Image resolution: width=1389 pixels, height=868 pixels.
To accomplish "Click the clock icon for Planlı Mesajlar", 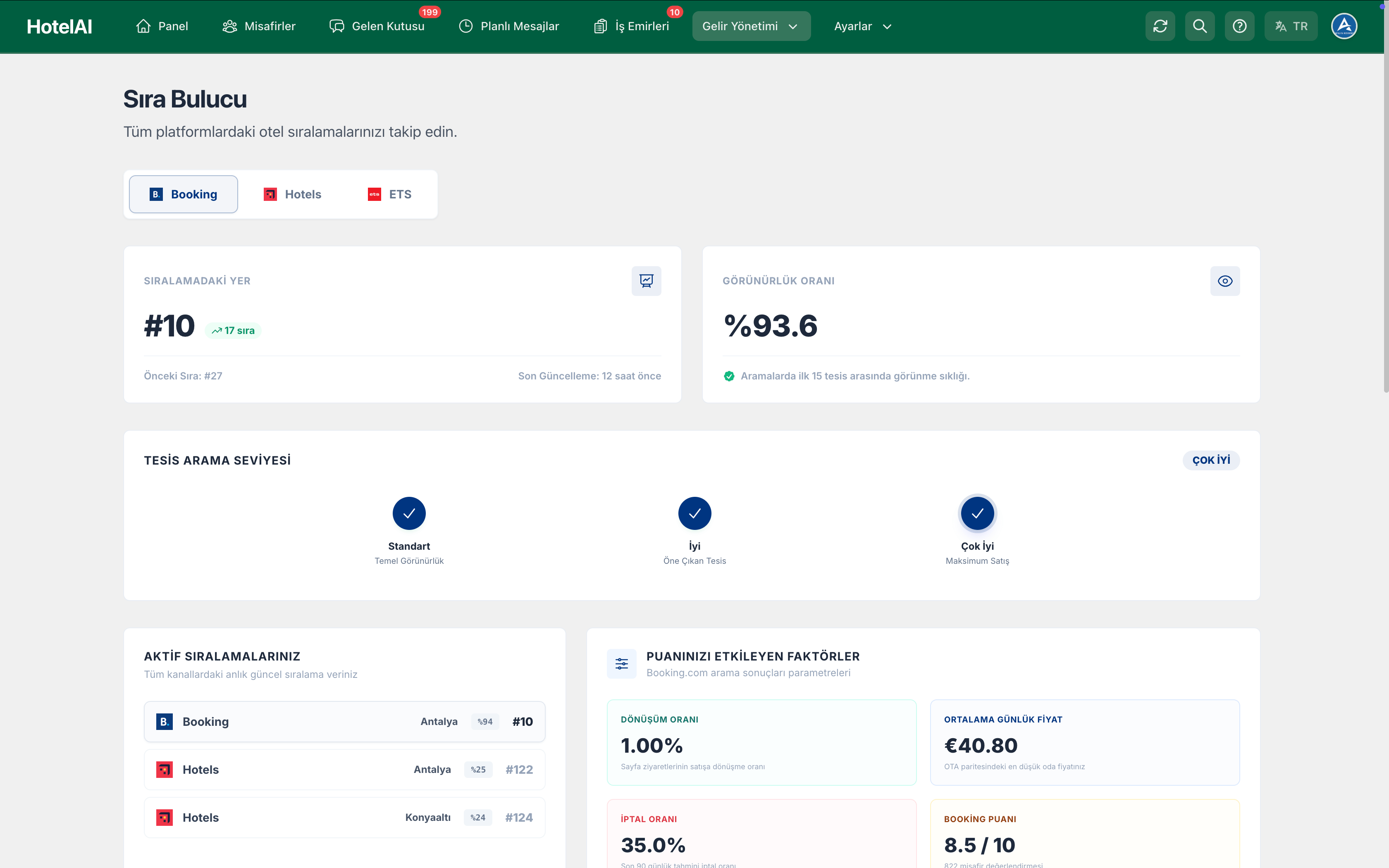I will [x=466, y=26].
